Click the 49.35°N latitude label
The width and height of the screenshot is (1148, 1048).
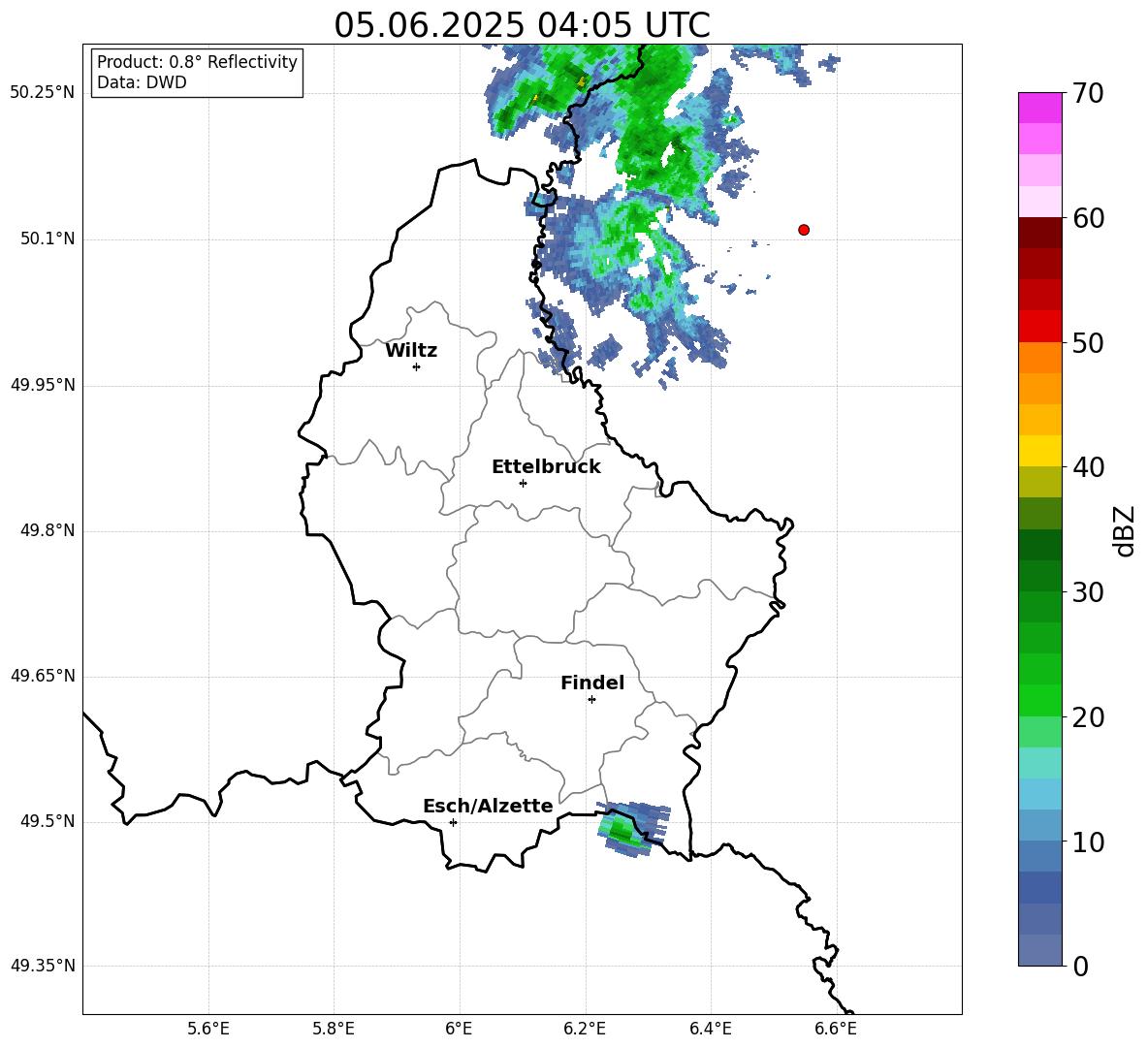tap(43, 966)
